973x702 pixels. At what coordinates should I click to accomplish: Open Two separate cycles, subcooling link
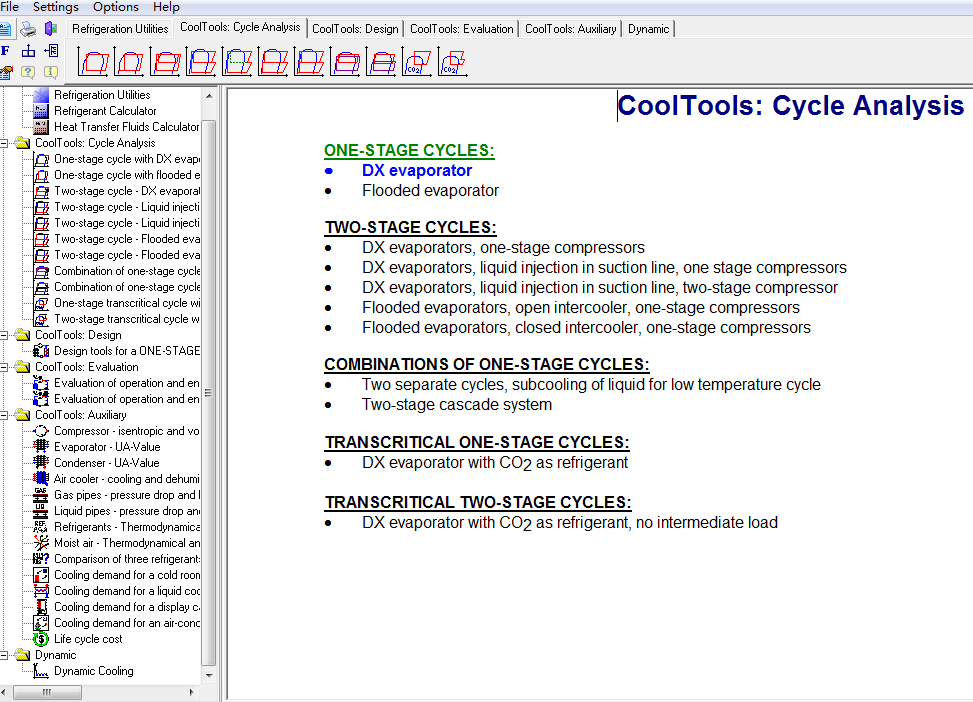(x=591, y=385)
